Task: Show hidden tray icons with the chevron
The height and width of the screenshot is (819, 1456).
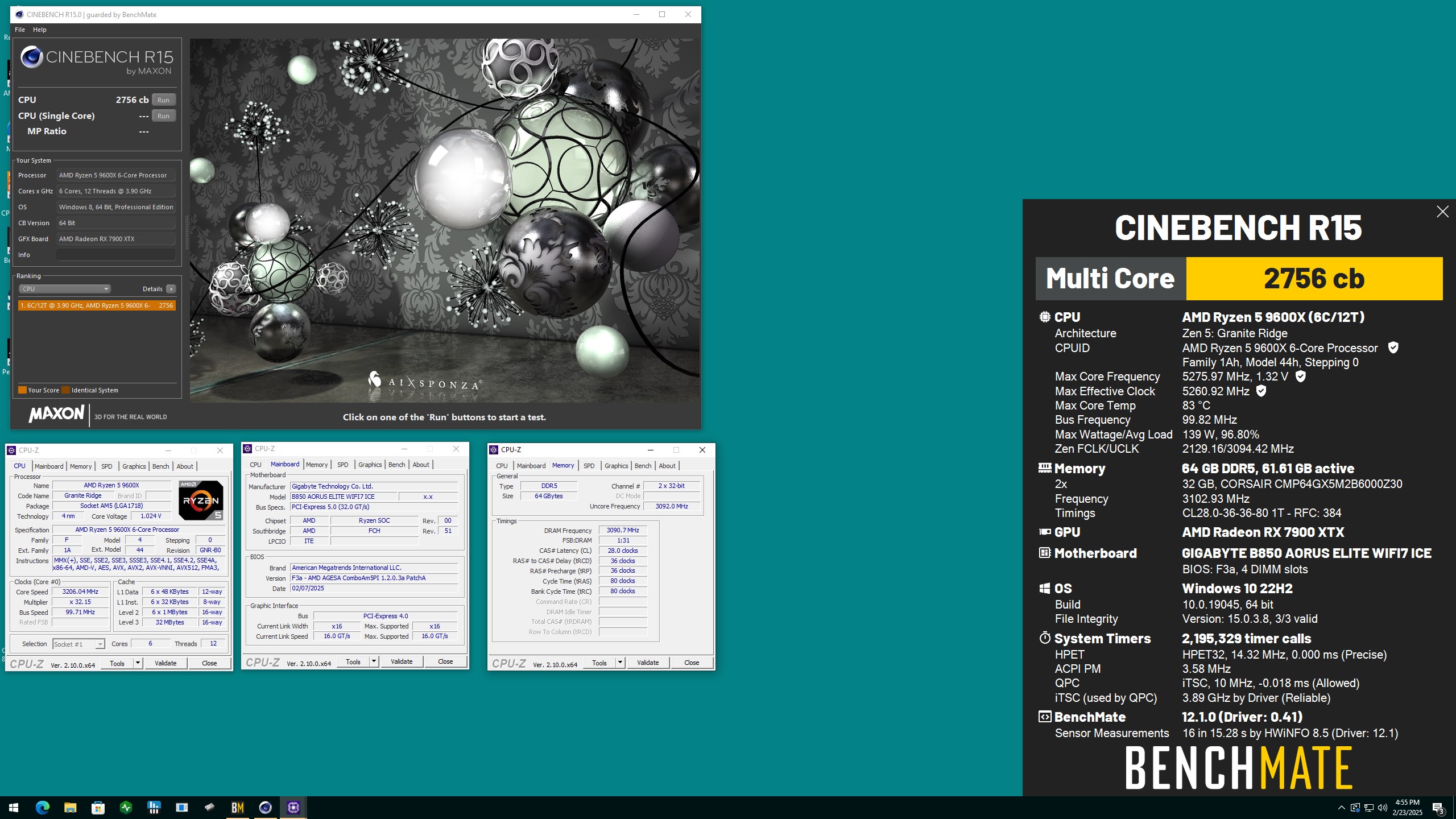Action: pyautogui.click(x=1342, y=808)
